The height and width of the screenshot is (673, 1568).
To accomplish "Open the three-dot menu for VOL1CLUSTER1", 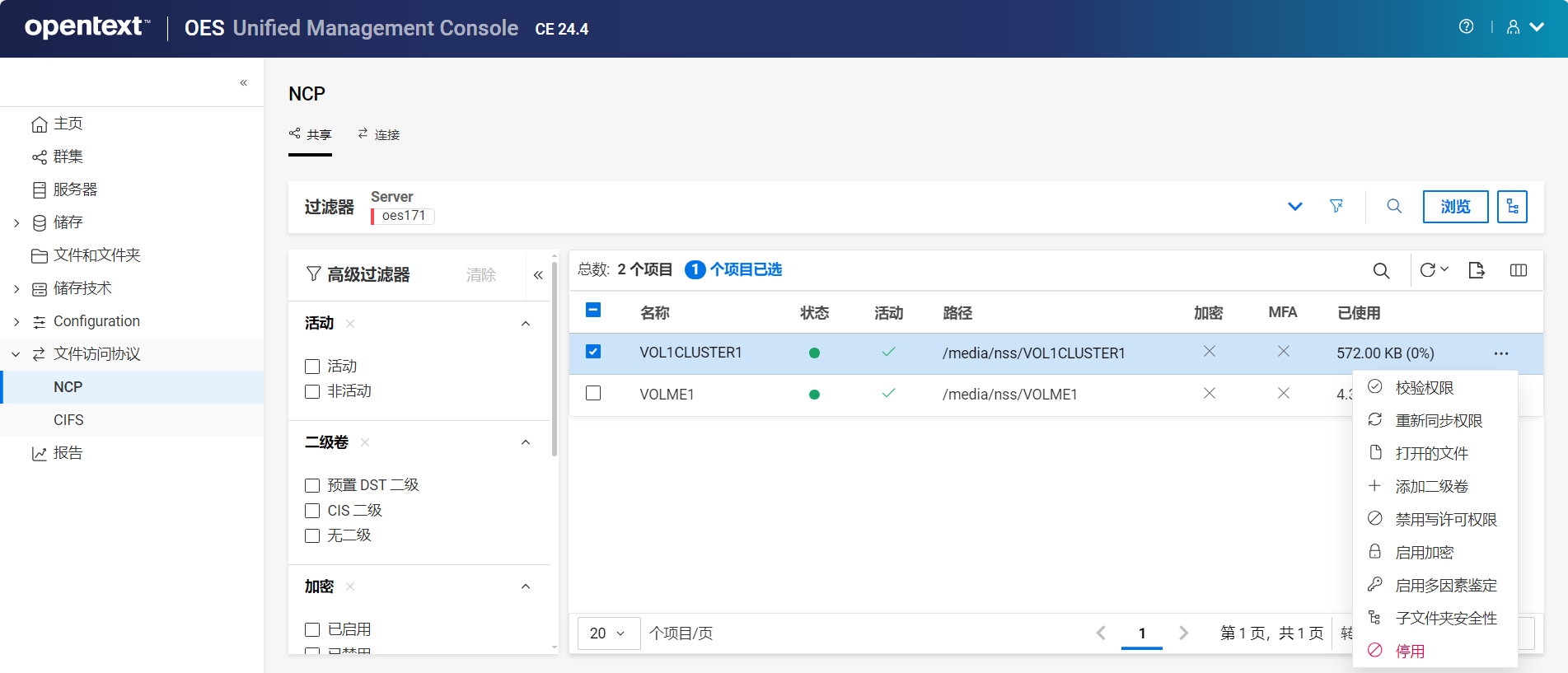I will 1500,353.
